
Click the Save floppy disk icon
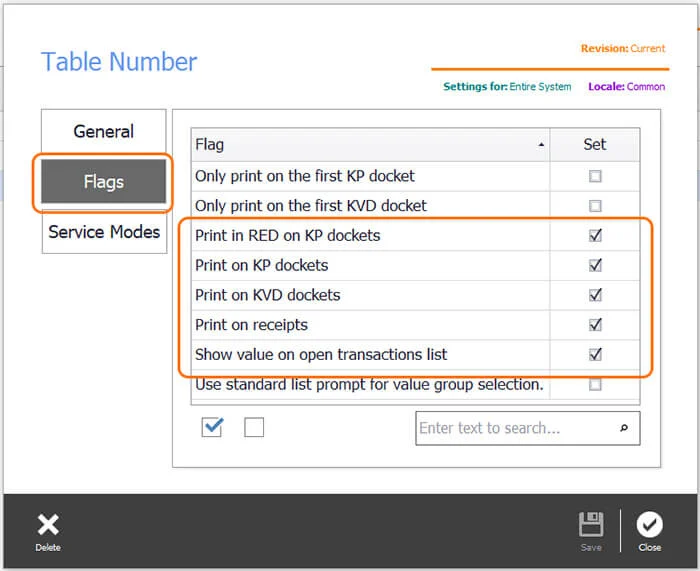[591, 524]
